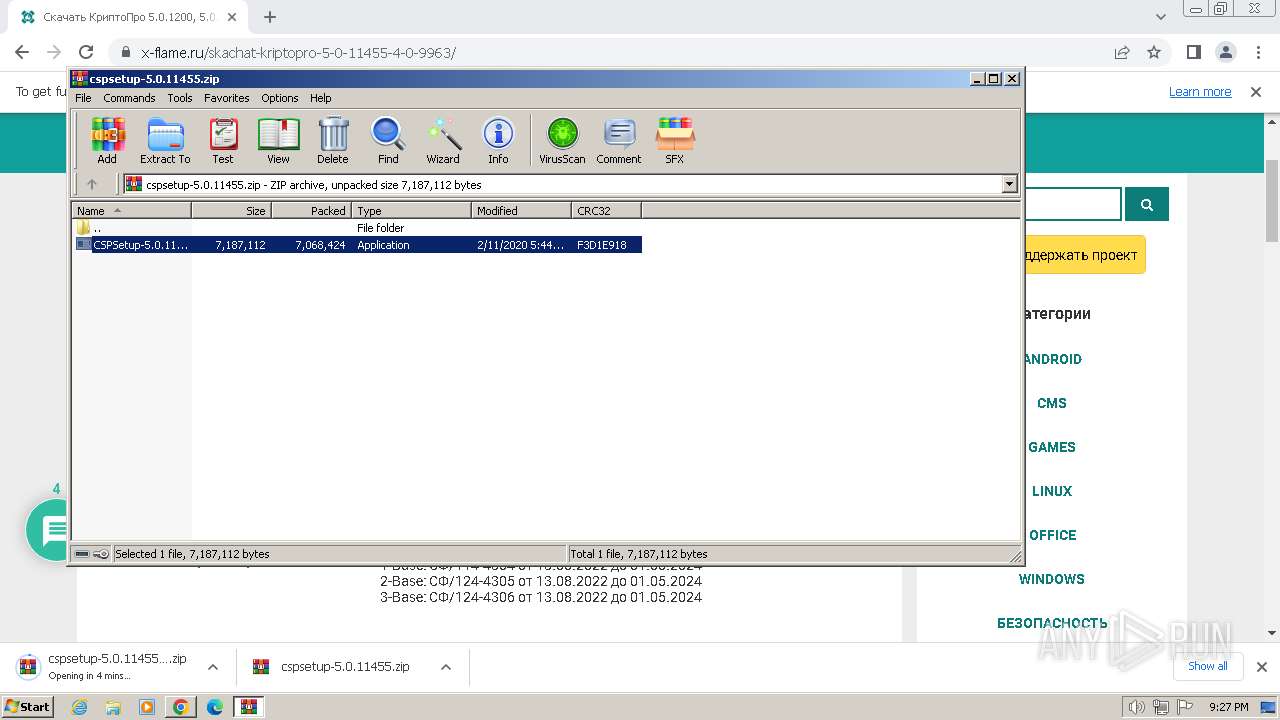The width and height of the screenshot is (1280, 720).
Task: Open the File menu
Action: (x=83, y=98)
